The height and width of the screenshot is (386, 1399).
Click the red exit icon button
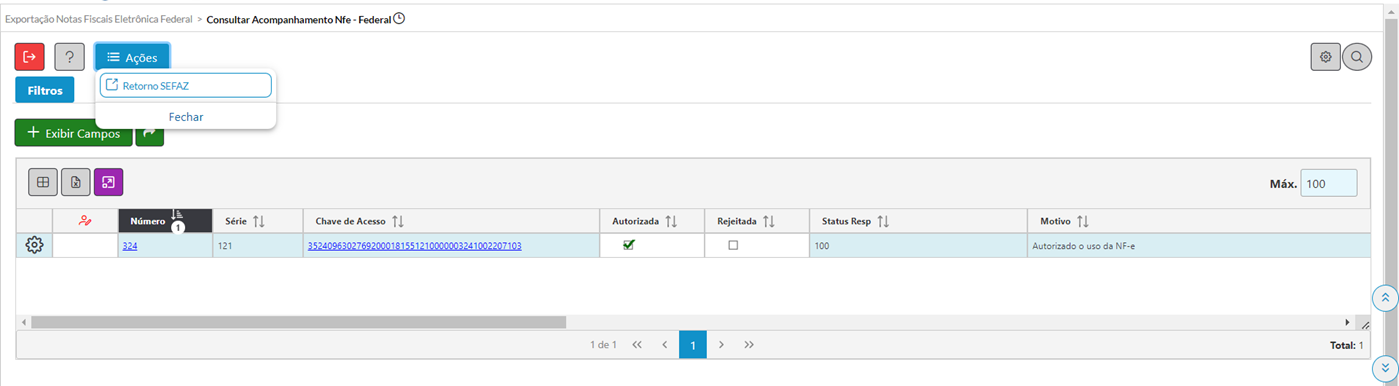(30, 57)
